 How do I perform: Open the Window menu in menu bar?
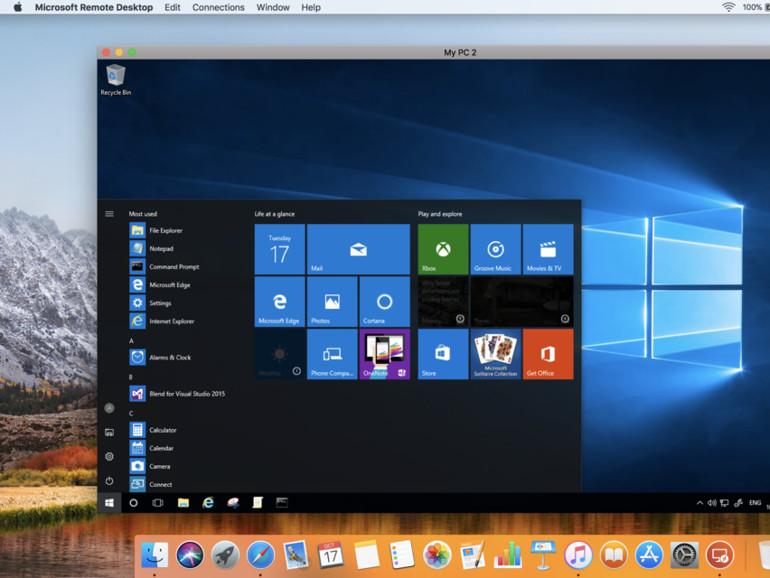(273, 7)
